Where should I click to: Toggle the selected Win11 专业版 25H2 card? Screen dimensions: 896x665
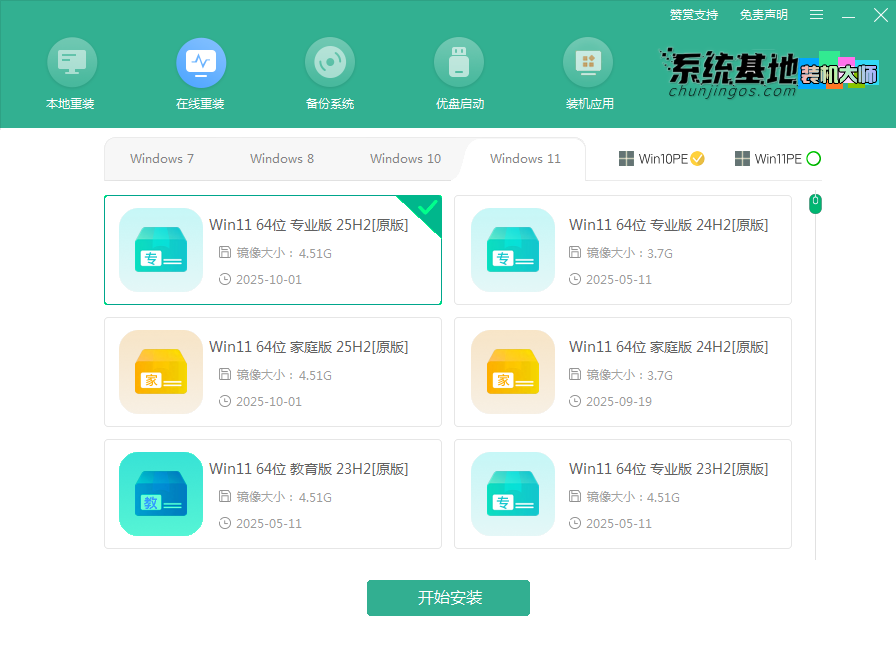click(x=273, y=250)
